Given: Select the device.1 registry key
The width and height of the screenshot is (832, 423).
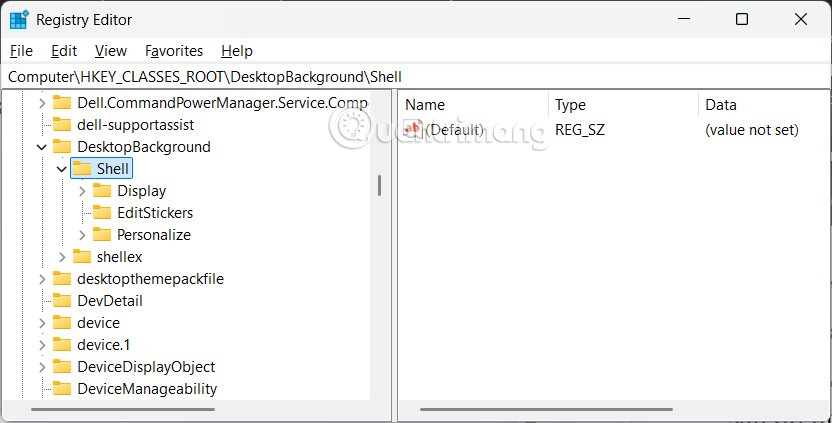Looking at the screenshot, I should (x=103, y=345).
